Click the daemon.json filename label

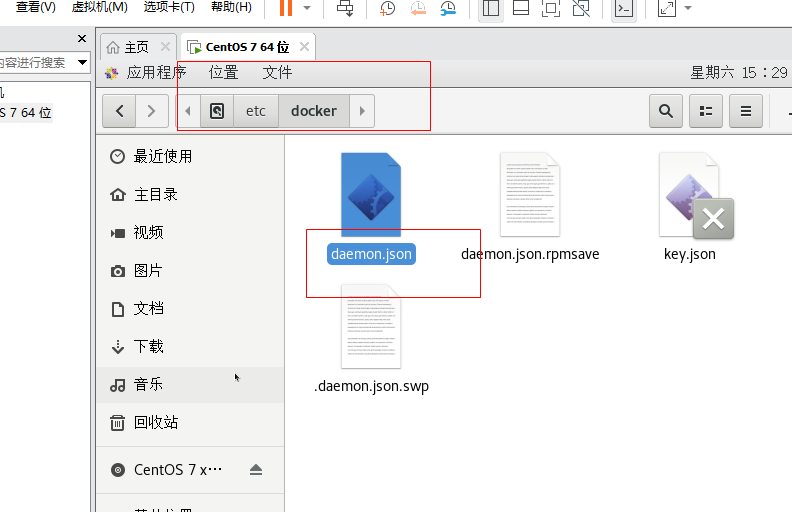click(x=371, y=254)
